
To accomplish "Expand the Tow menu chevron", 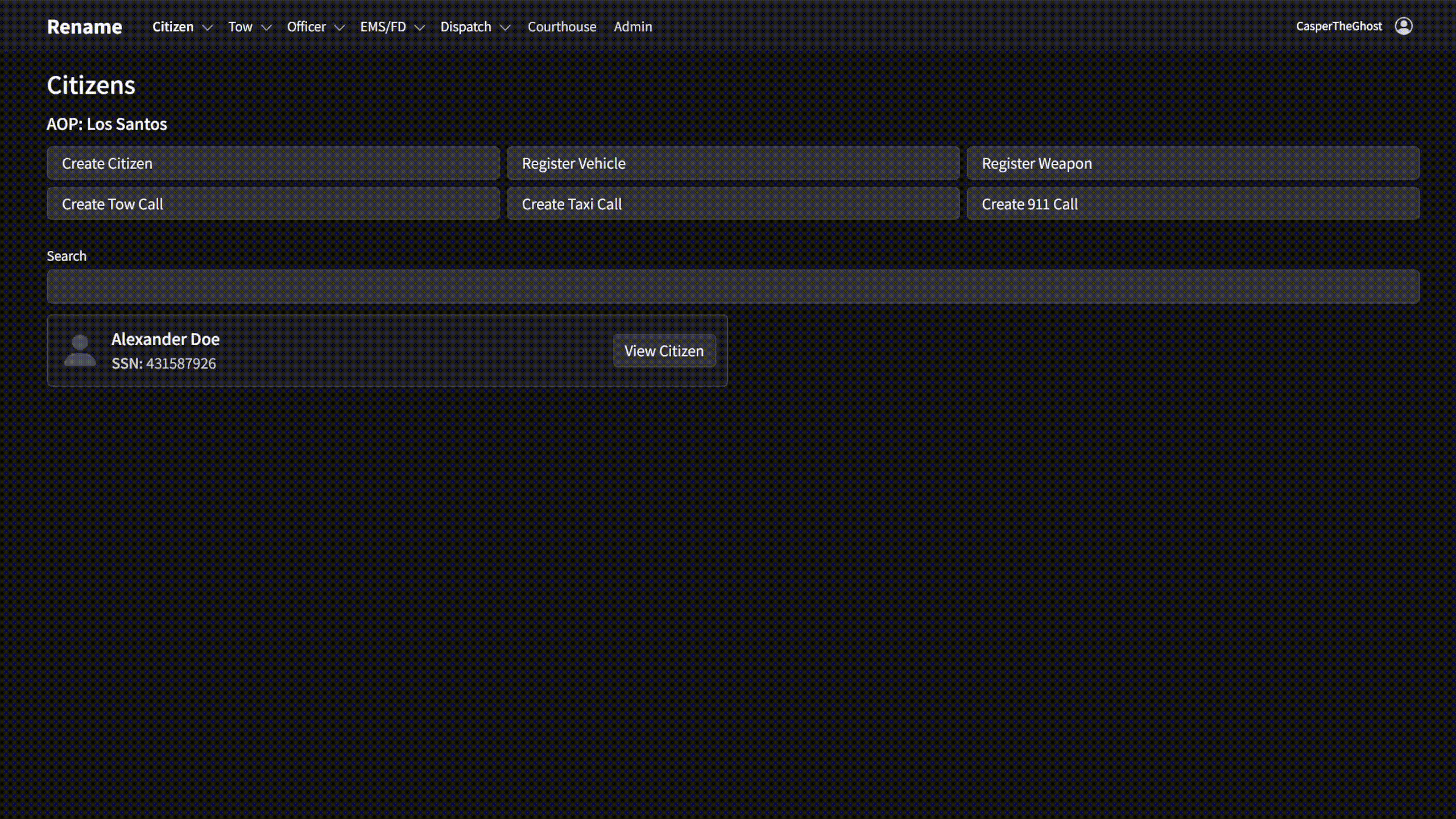I will (266, 27).
